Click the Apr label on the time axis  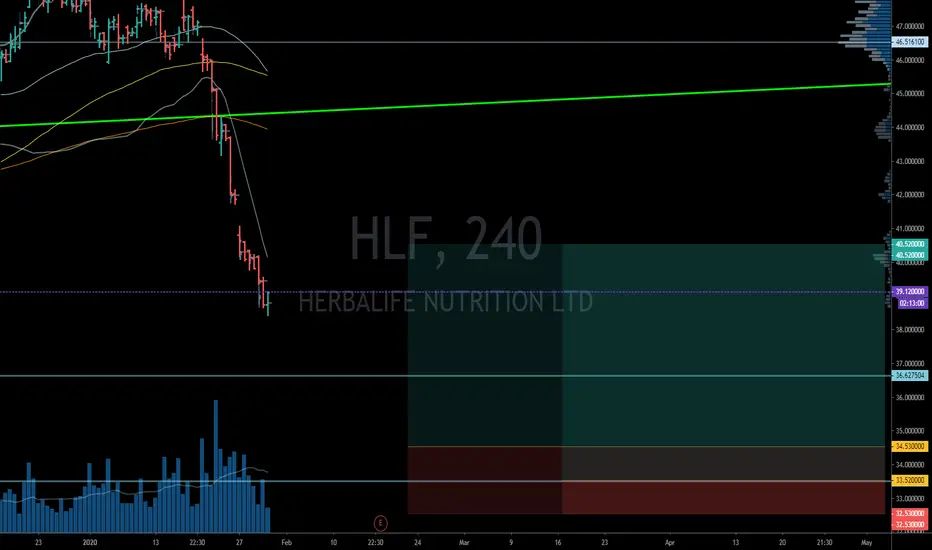[x=670, y=542]
